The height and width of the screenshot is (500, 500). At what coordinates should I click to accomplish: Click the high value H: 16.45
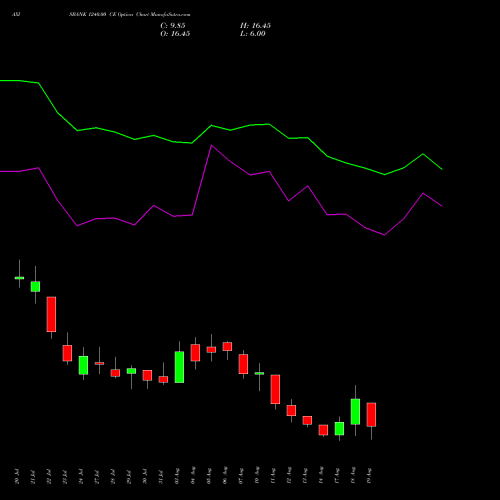pos(255,26)
